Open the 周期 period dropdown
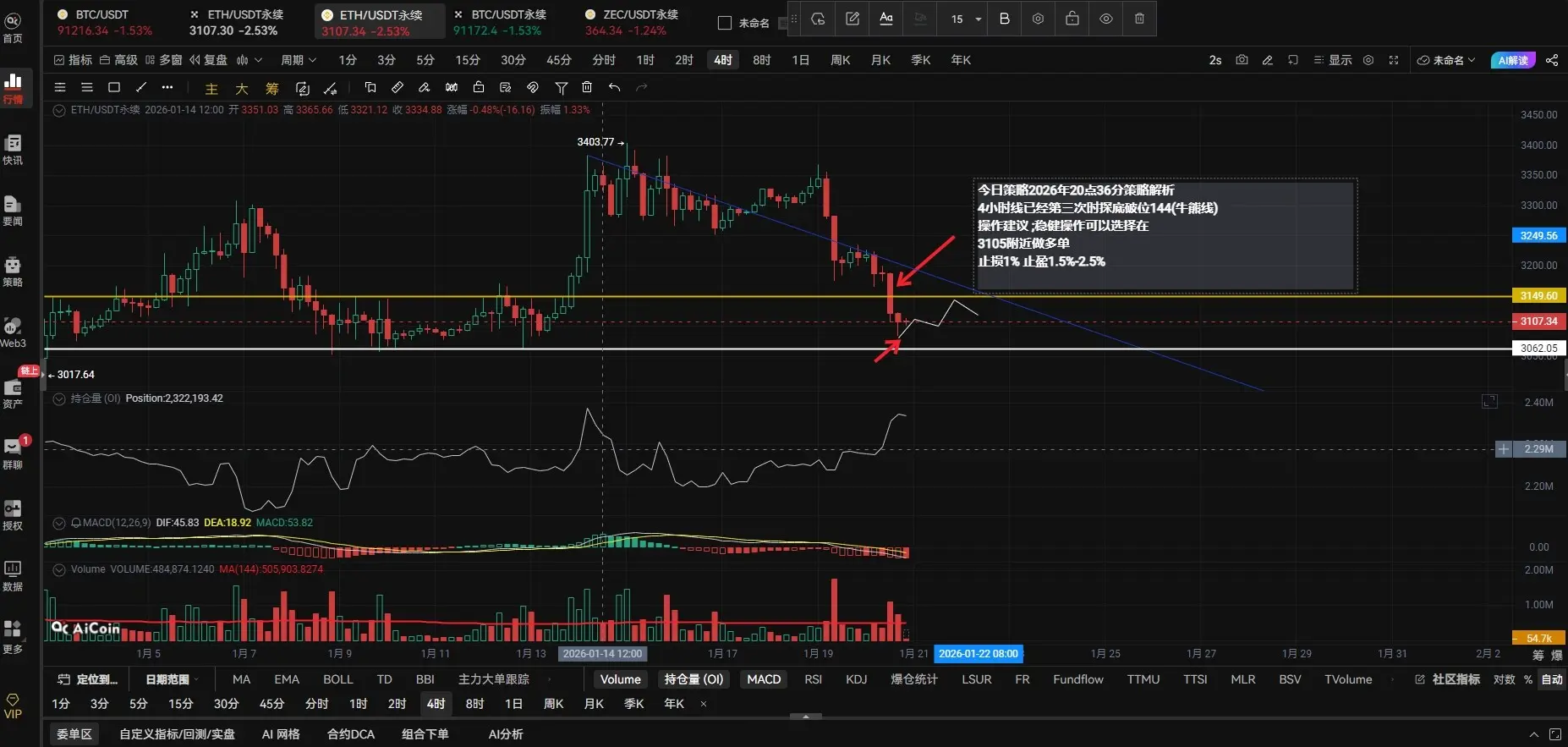Screen dimensions: 1568x747 [x=299, y=60]
